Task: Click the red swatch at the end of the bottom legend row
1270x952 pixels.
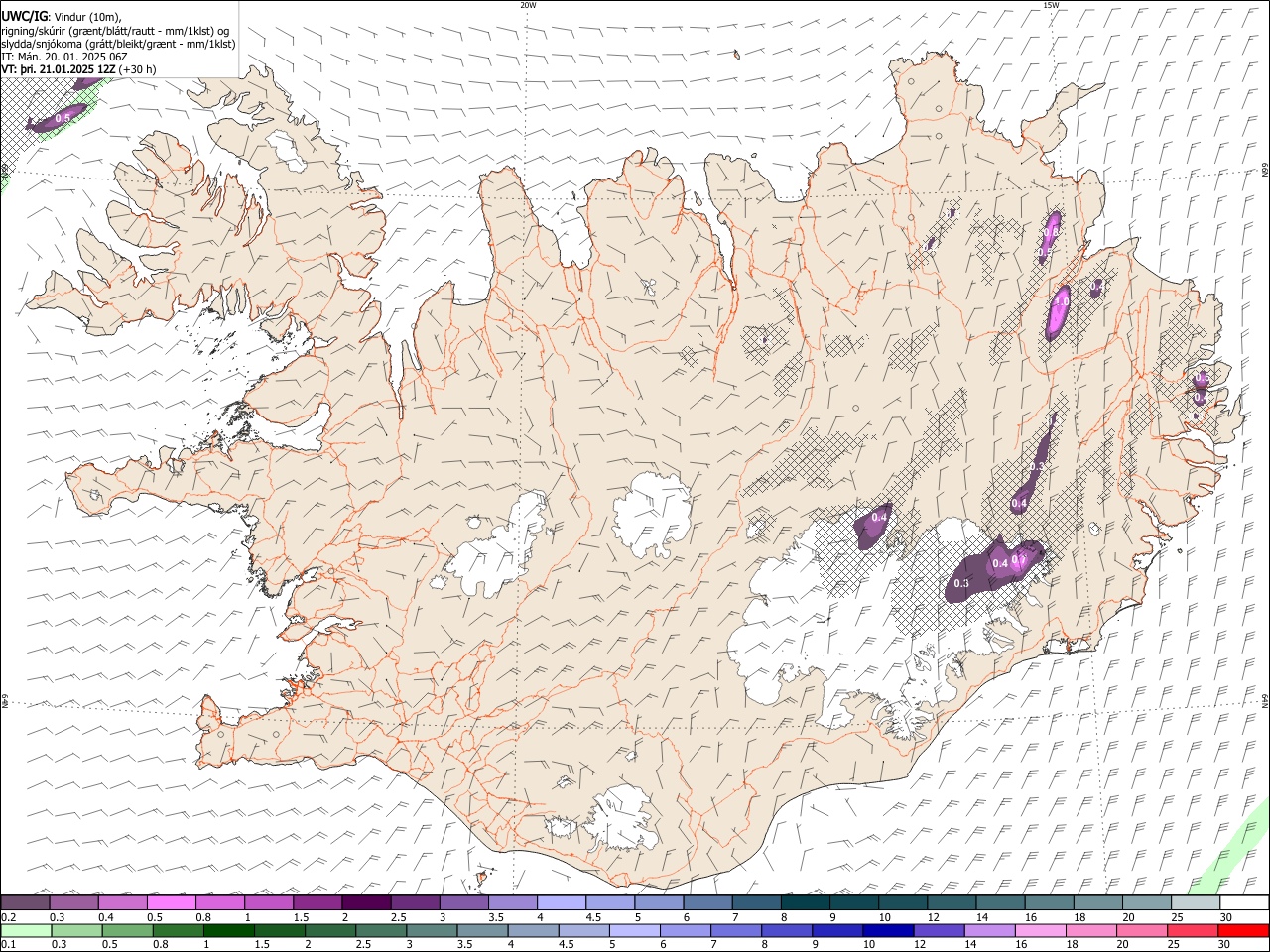Action: coord(1243,931)
